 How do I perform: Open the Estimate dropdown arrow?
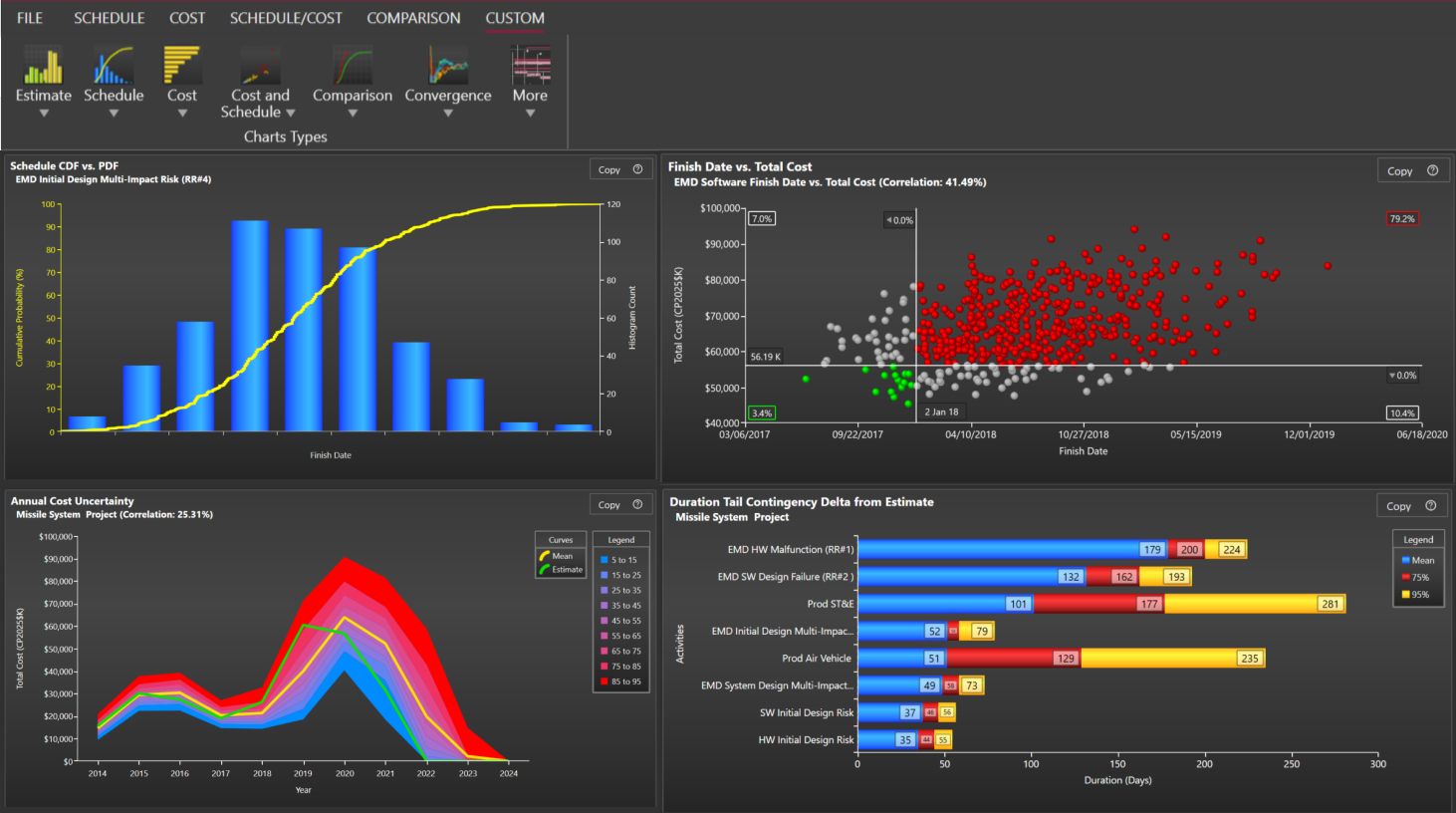coord(43,113)
